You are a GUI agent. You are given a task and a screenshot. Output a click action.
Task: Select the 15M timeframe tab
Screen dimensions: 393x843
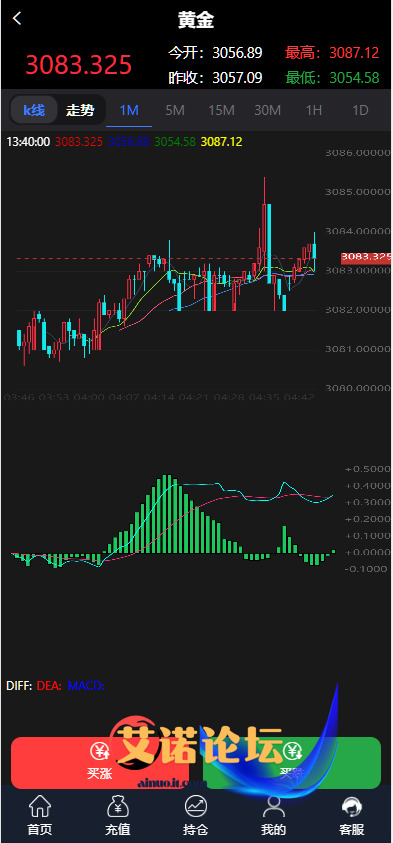pyautogui.click(x=221, y=111)
